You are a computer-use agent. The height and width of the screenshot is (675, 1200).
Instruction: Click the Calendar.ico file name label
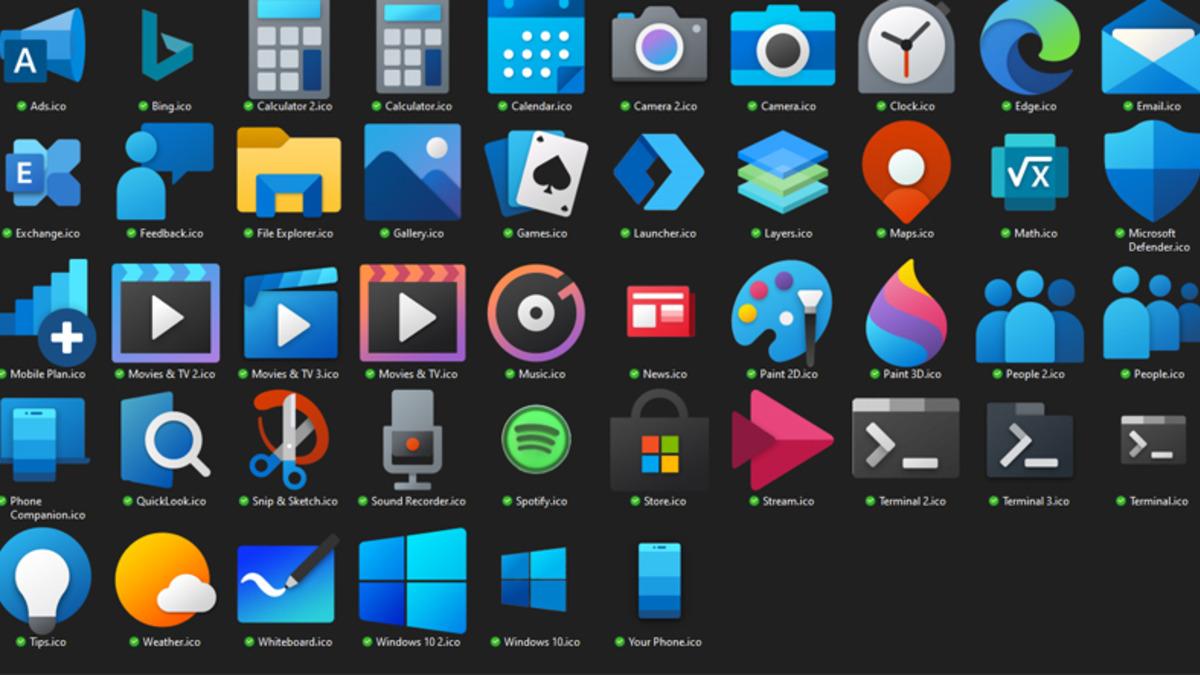[541, 106]
